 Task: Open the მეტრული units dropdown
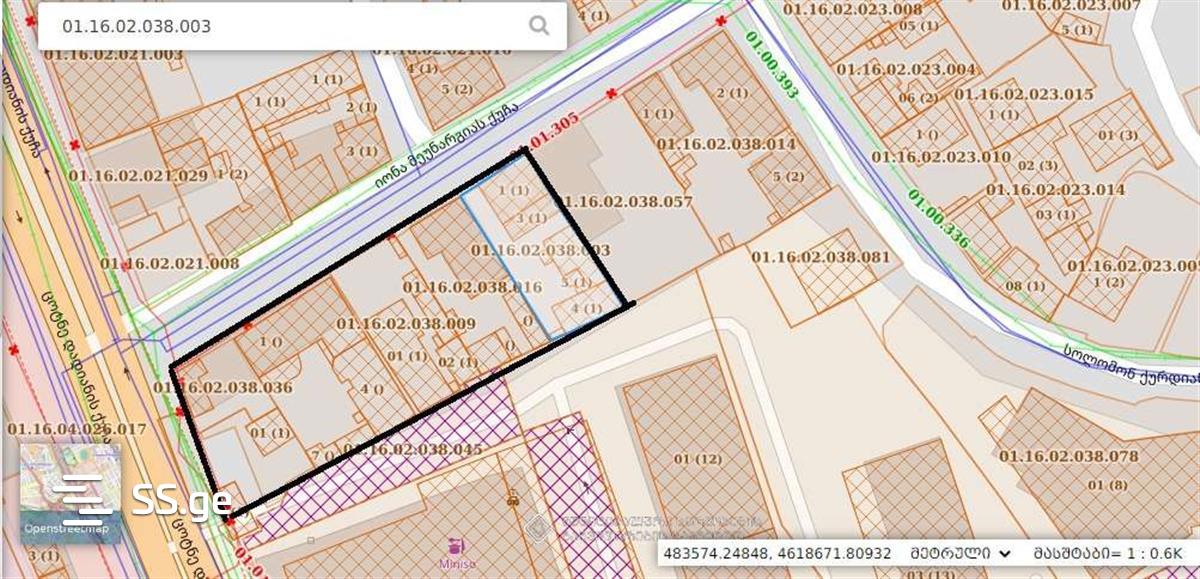(960, 553)
